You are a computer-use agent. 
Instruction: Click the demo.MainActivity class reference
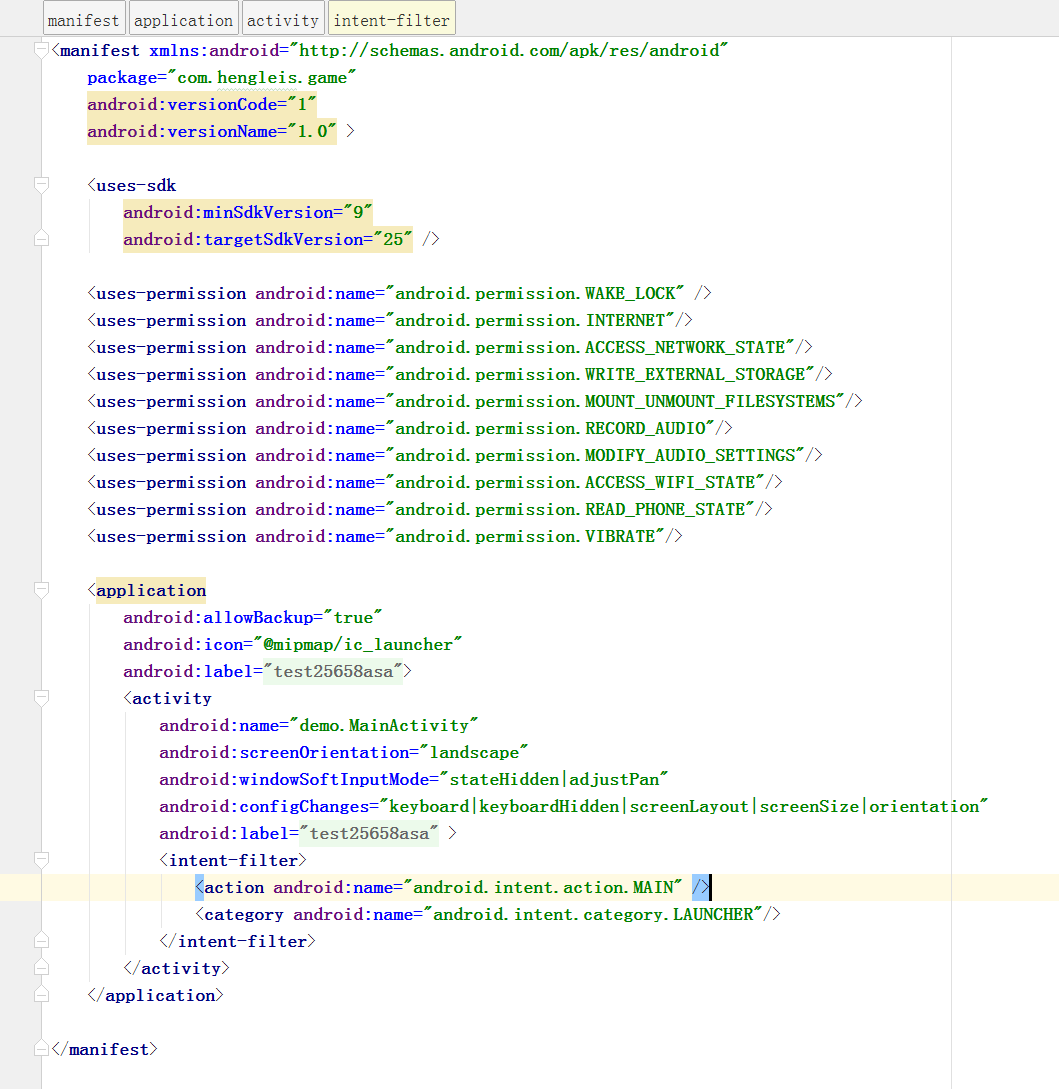(x=384, y=725)
